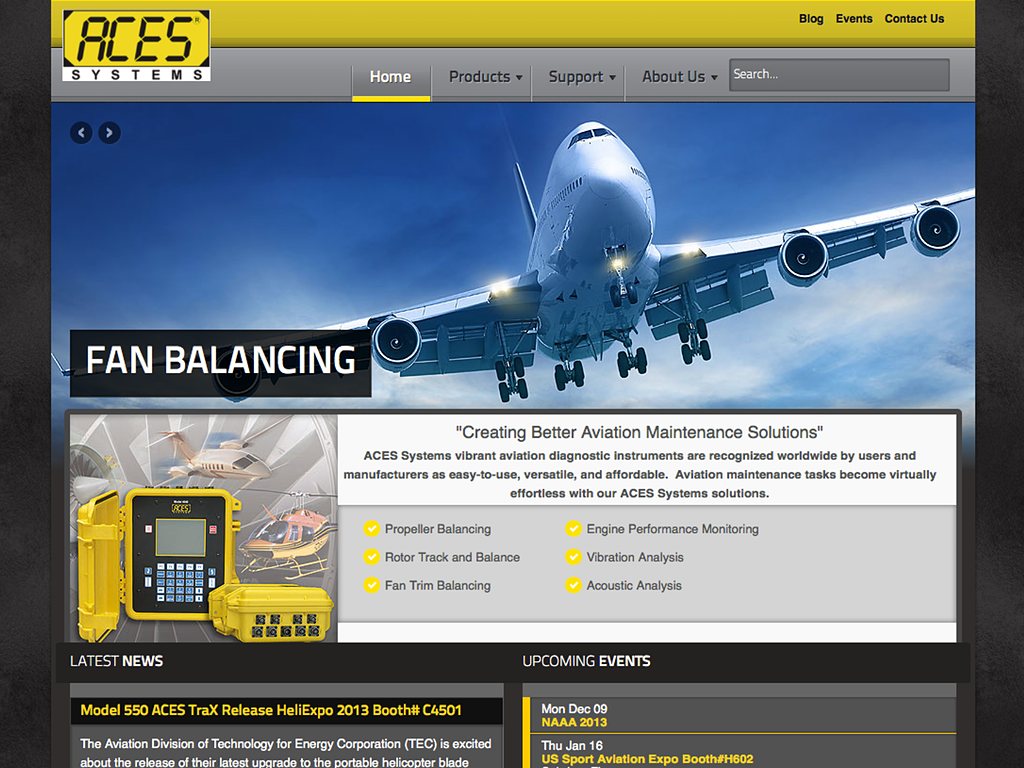Open the Blog link in header

tap(811, 19)
